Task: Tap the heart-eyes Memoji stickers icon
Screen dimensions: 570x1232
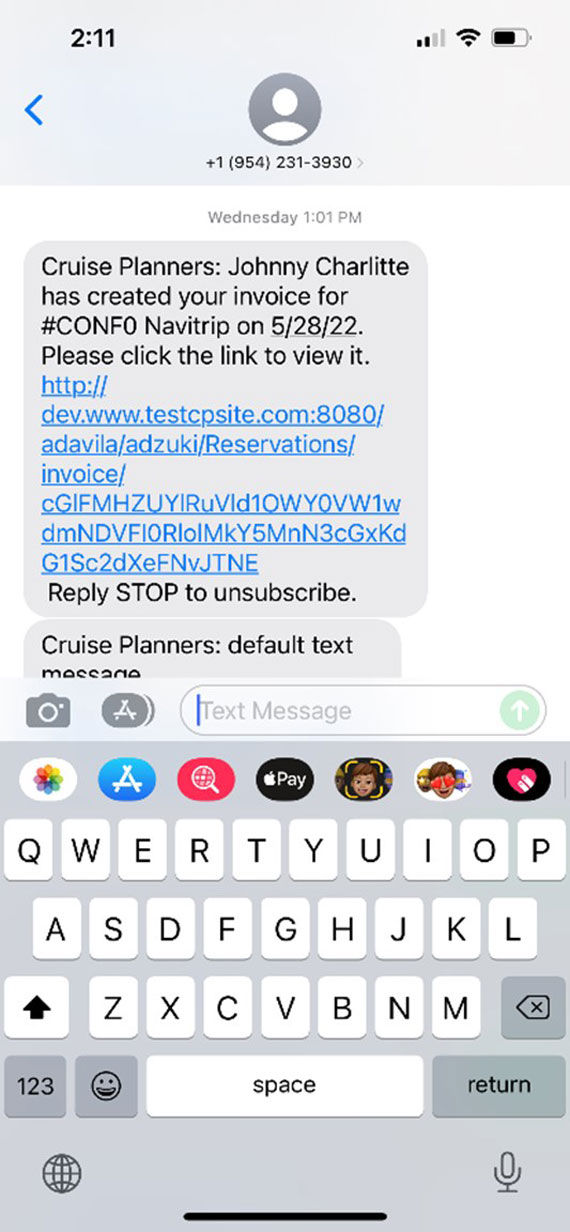Action: (443, 779)
